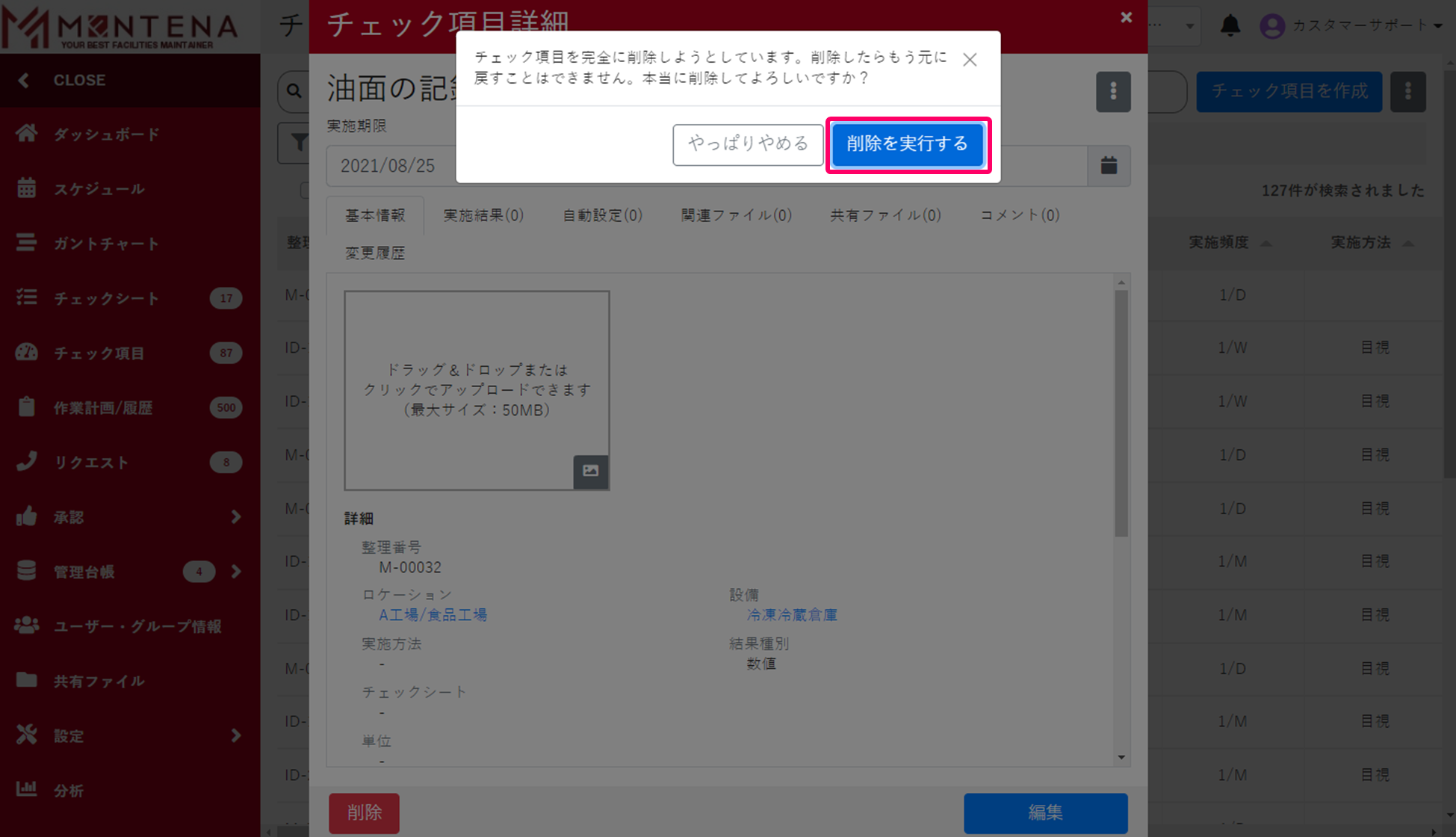Dismiss the confirmation dialog with the X icon
Image resolution: width=1456 pixels, height=837 pixels.
pos(969,60)
